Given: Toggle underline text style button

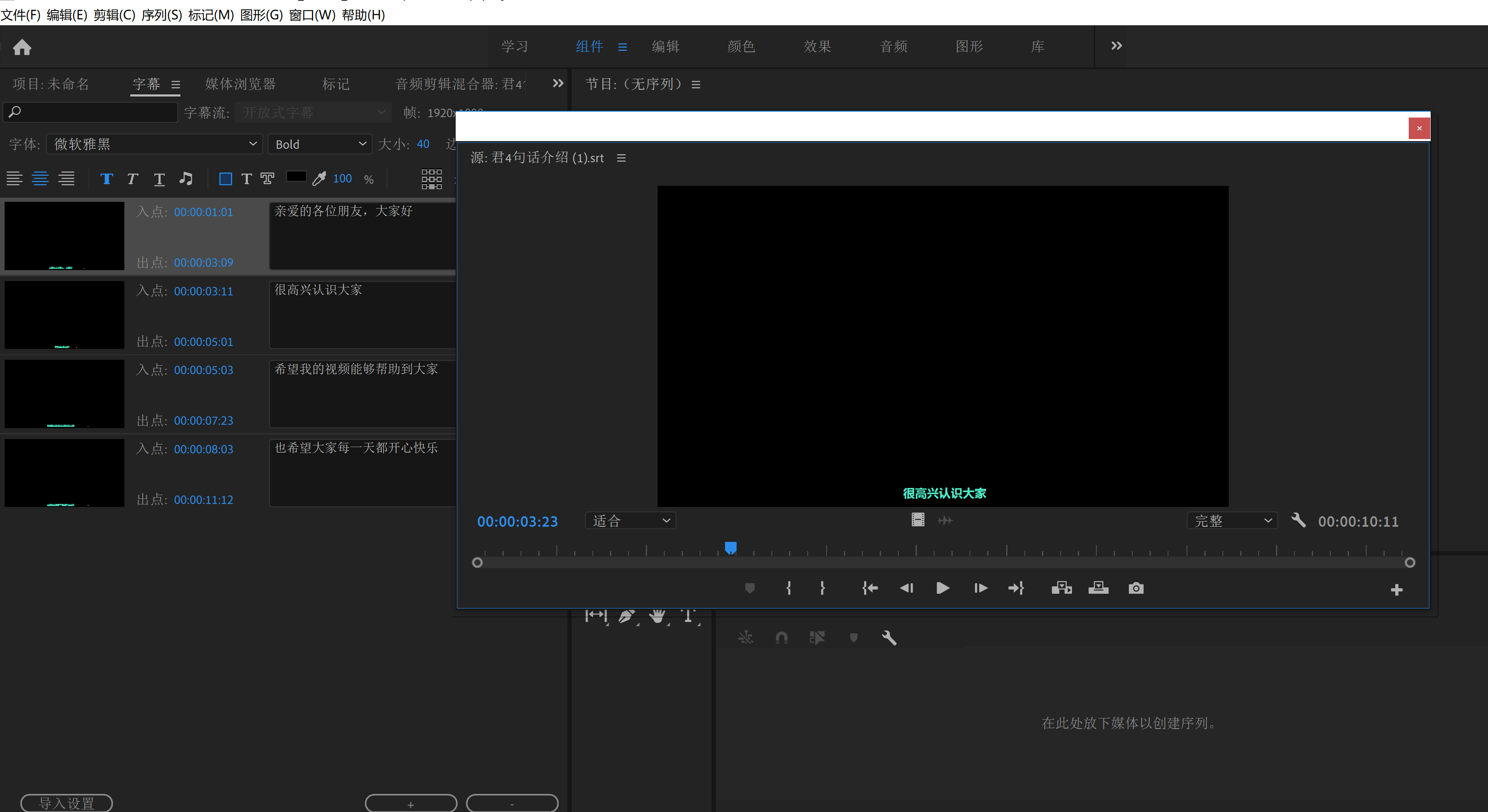Looking at the screenshot, I should click(159, 179).
